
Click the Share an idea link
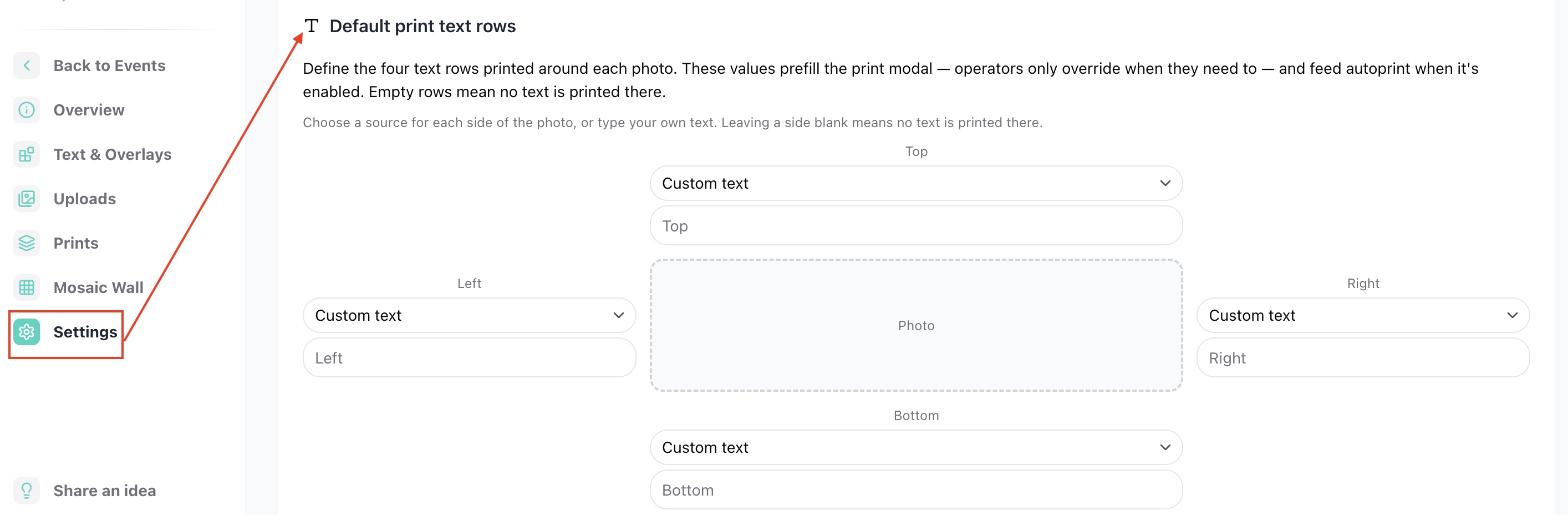105,491
